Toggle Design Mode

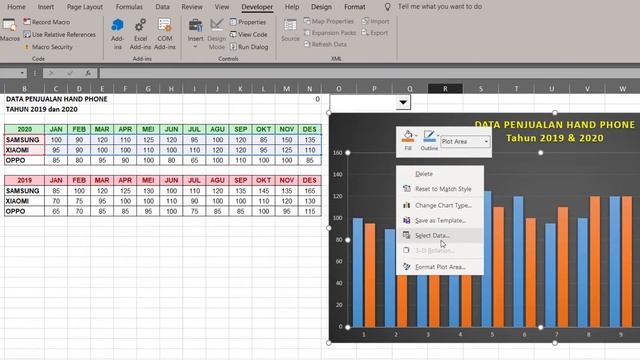216,34
